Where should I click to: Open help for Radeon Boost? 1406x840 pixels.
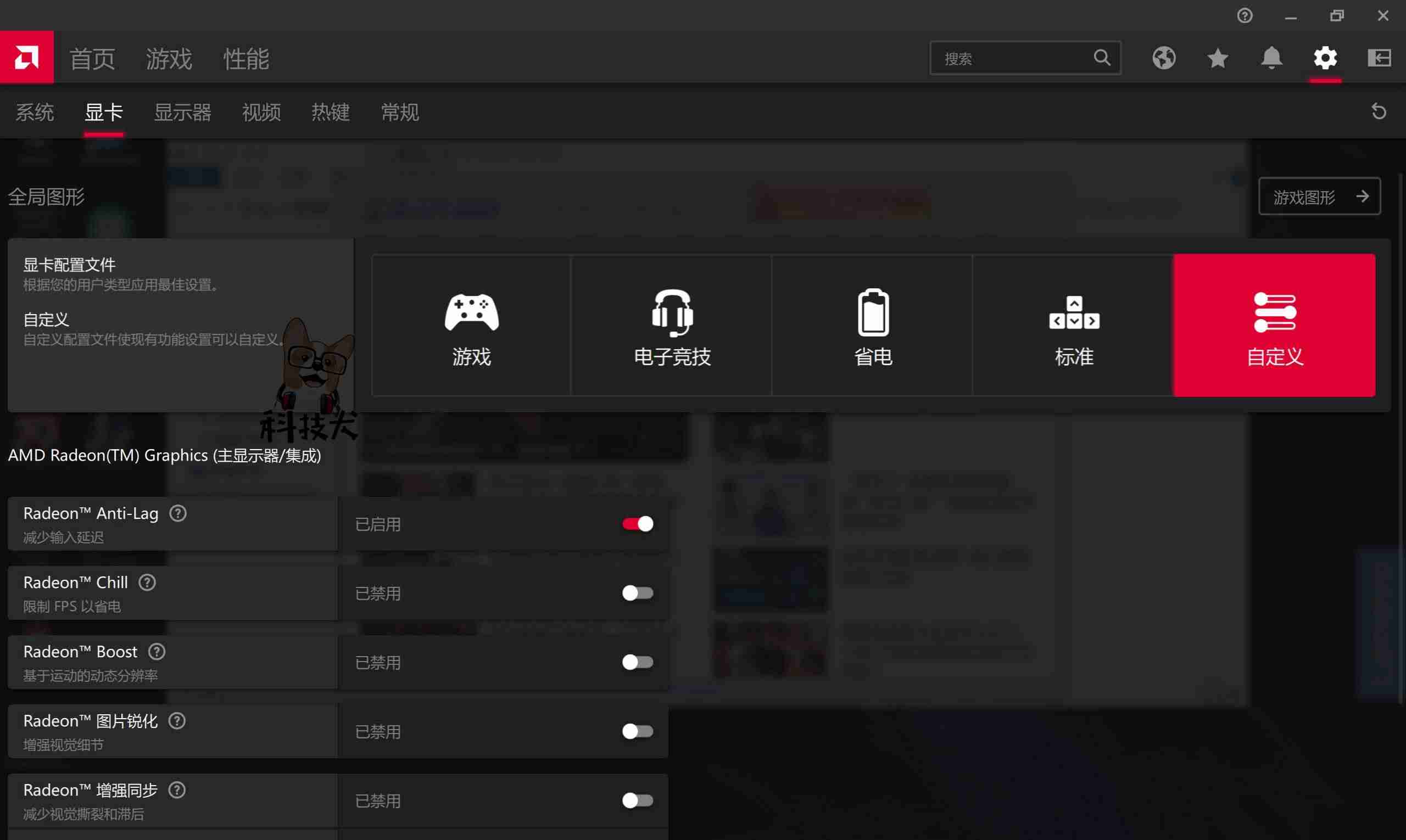tap(157, 652)
